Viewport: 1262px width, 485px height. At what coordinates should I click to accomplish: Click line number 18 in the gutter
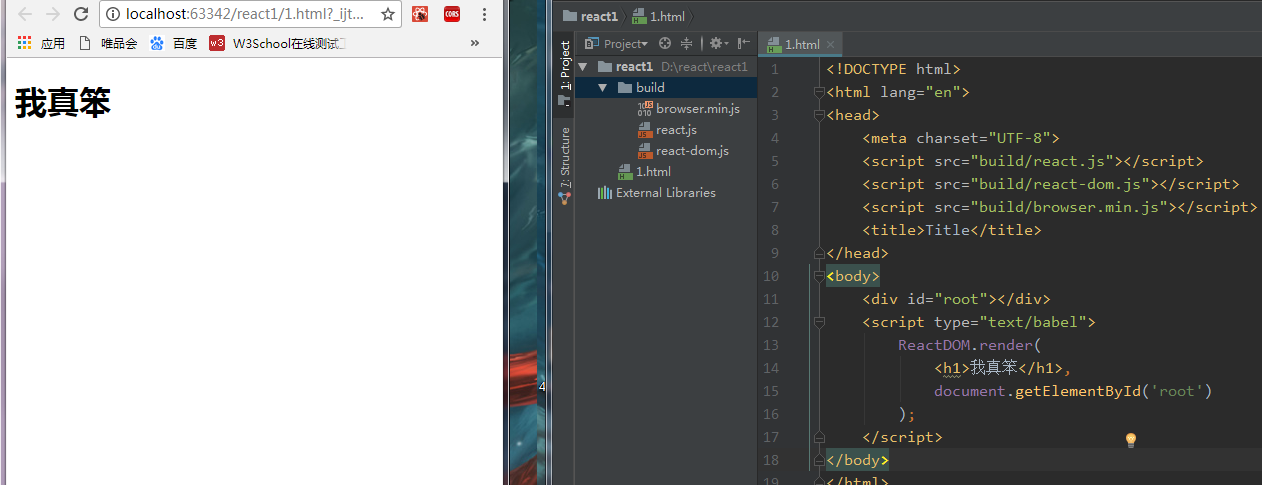coord(771,460)
